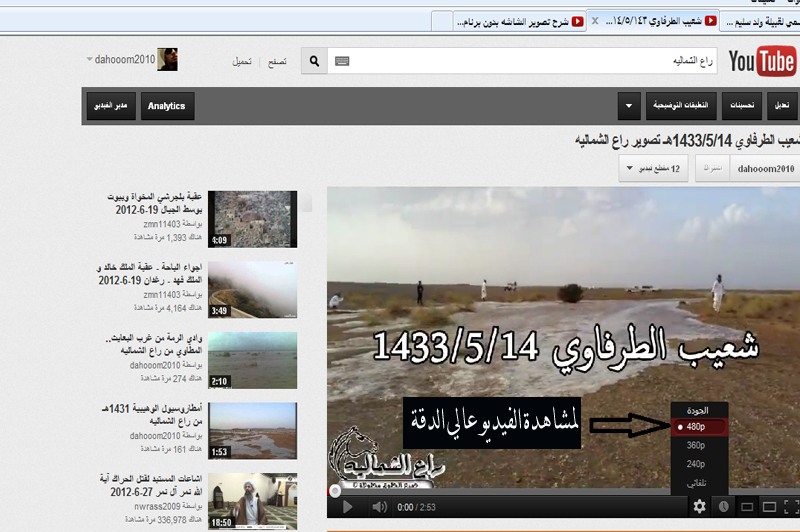
Task: Switch to the شعيب الطرفاوي browser tab
Action: tap(655, 21)
